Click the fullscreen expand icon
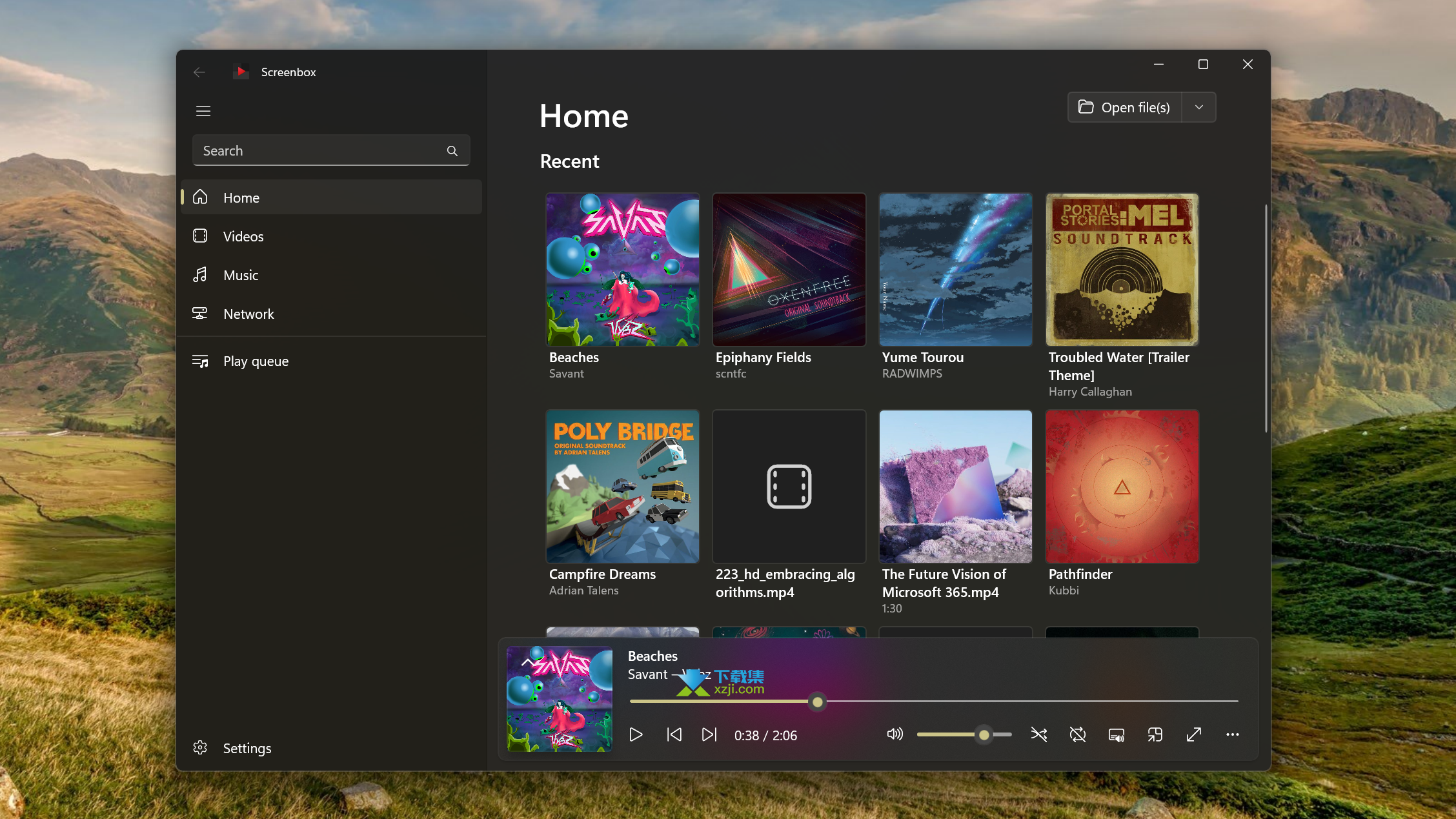1456x819 pixels. 1193,734
